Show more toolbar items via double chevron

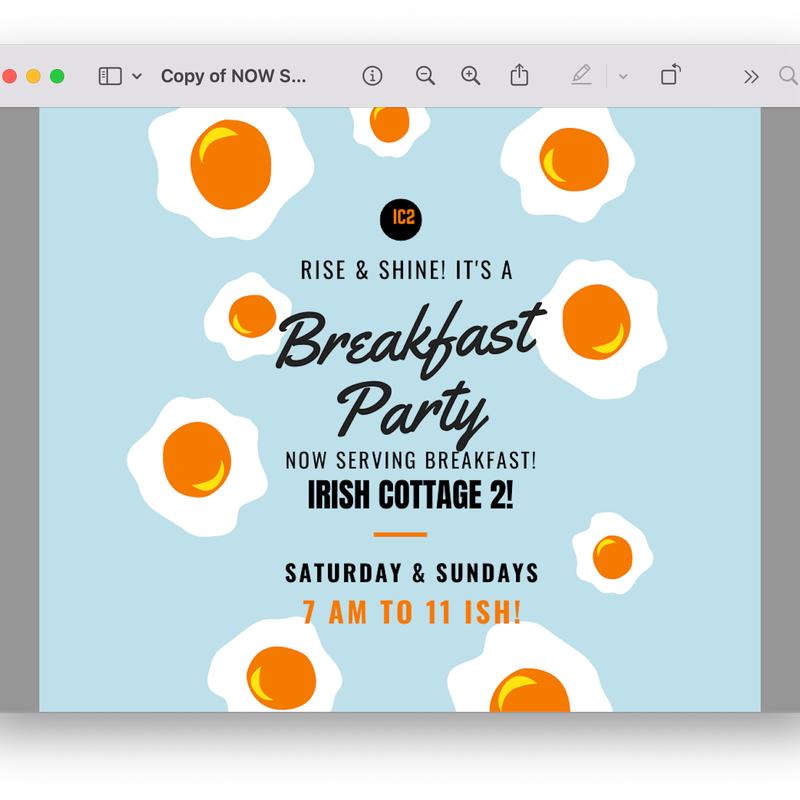751,76
